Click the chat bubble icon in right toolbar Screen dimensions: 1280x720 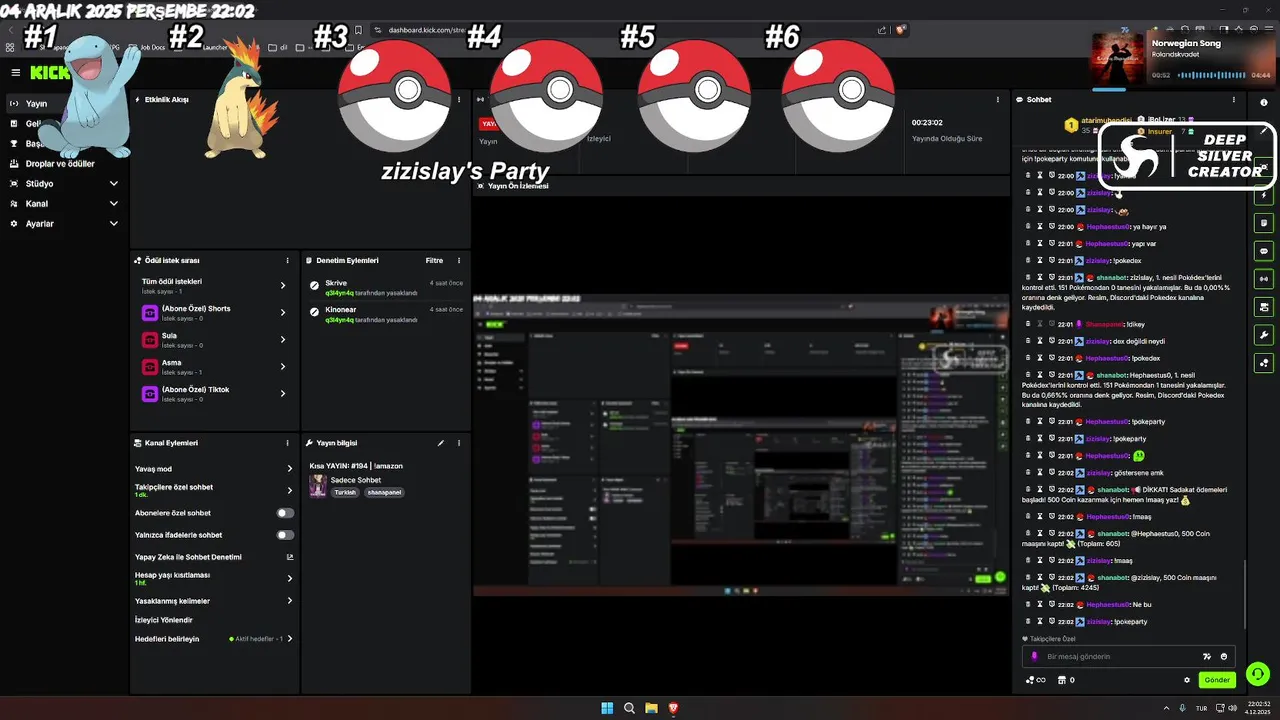pos(1264,250)
